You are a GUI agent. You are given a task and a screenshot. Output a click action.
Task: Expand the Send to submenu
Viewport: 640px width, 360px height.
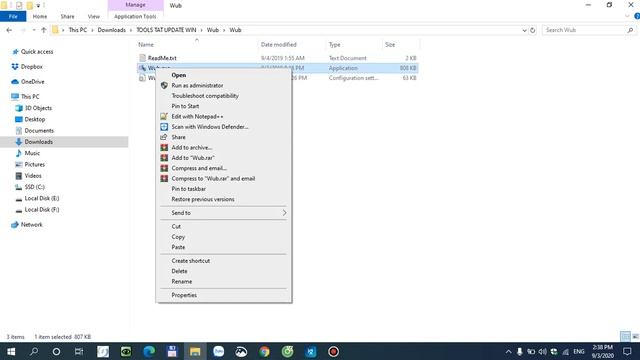coord(224,213)
